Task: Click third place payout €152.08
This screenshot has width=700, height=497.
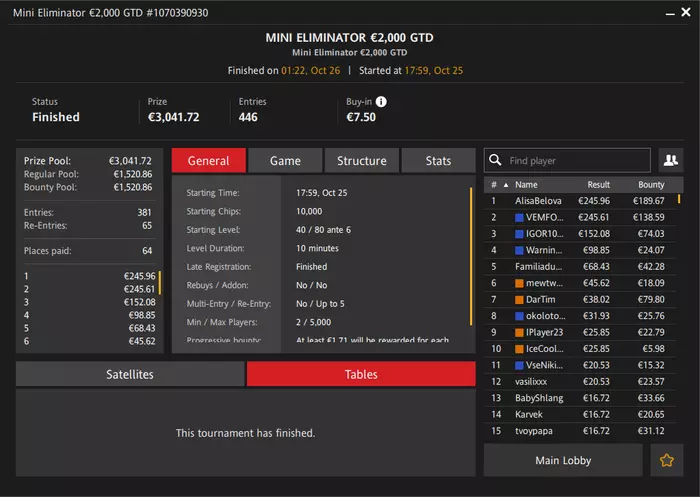Action: click(140, 302)
